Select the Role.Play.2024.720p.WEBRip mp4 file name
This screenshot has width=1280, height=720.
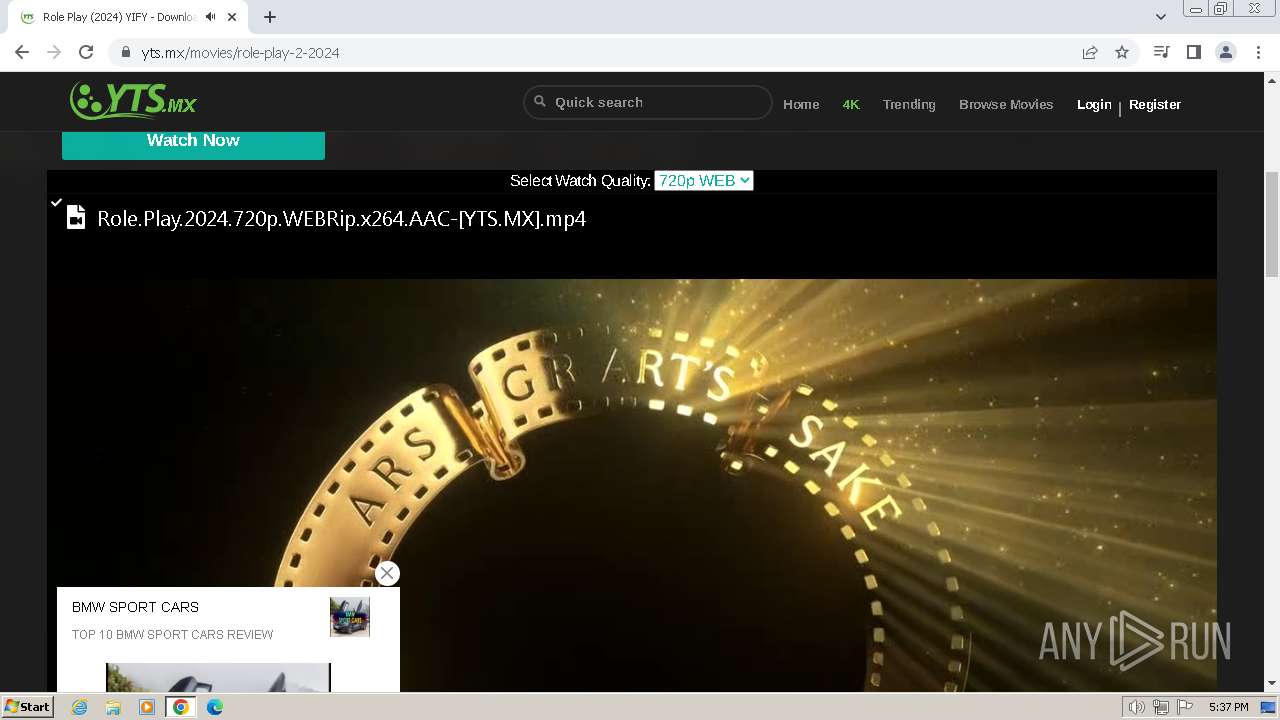(x=341, y=218)
